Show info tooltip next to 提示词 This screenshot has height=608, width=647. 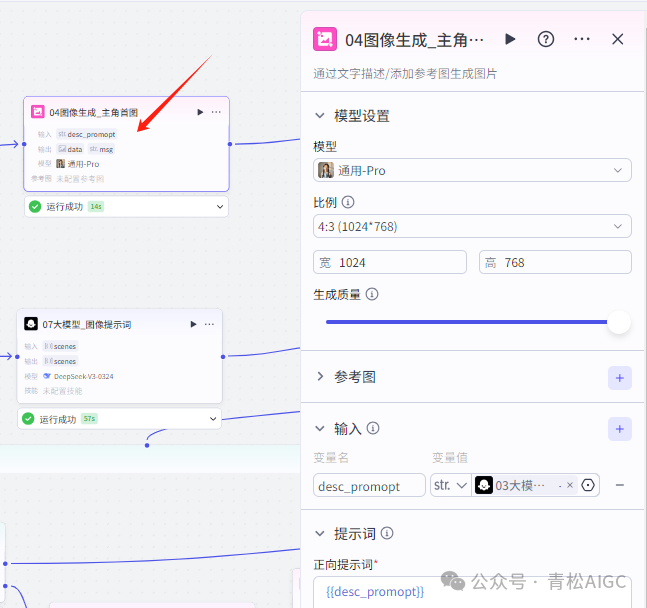[387, 533]
